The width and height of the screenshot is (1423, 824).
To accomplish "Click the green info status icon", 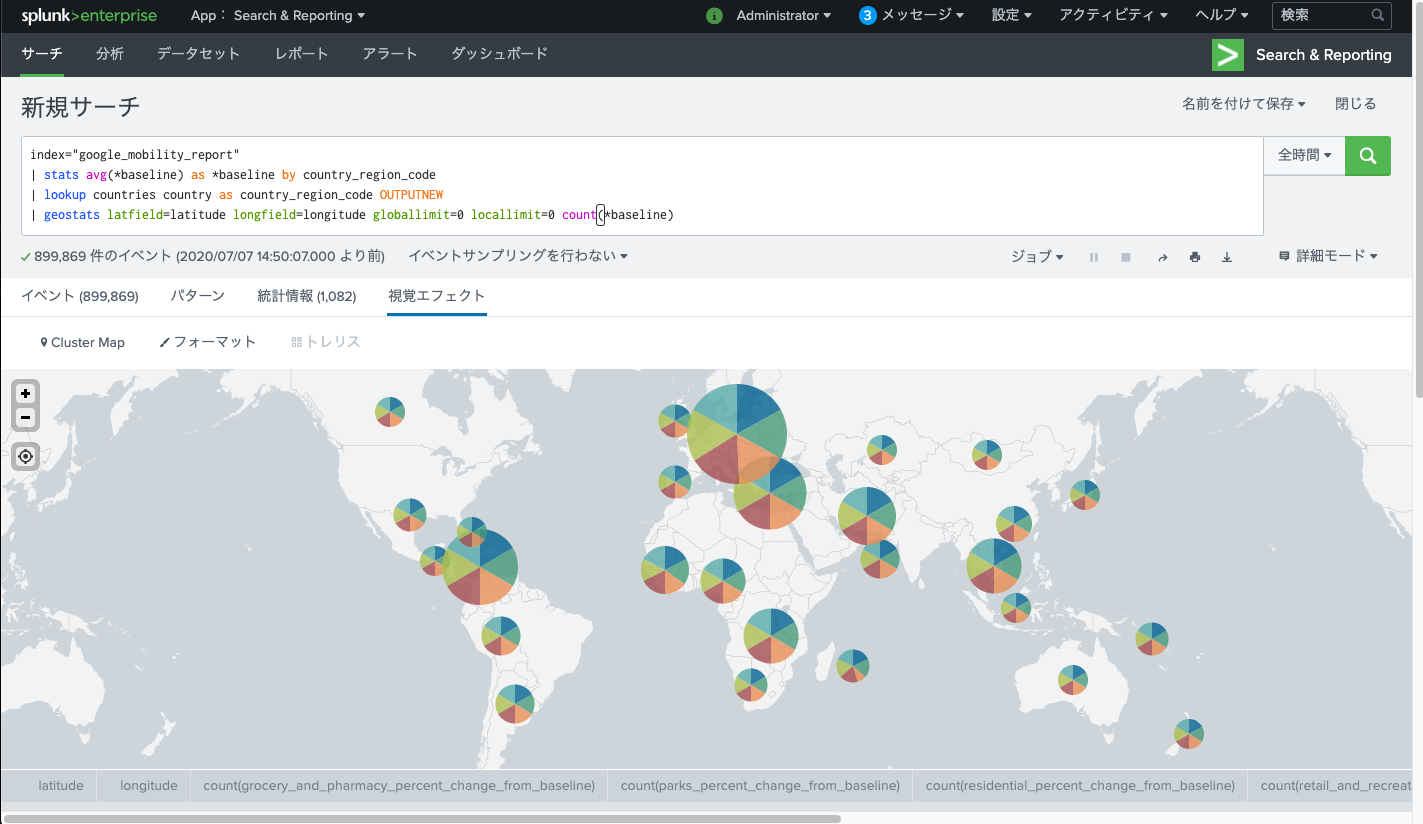I will [x=714, y=16].
